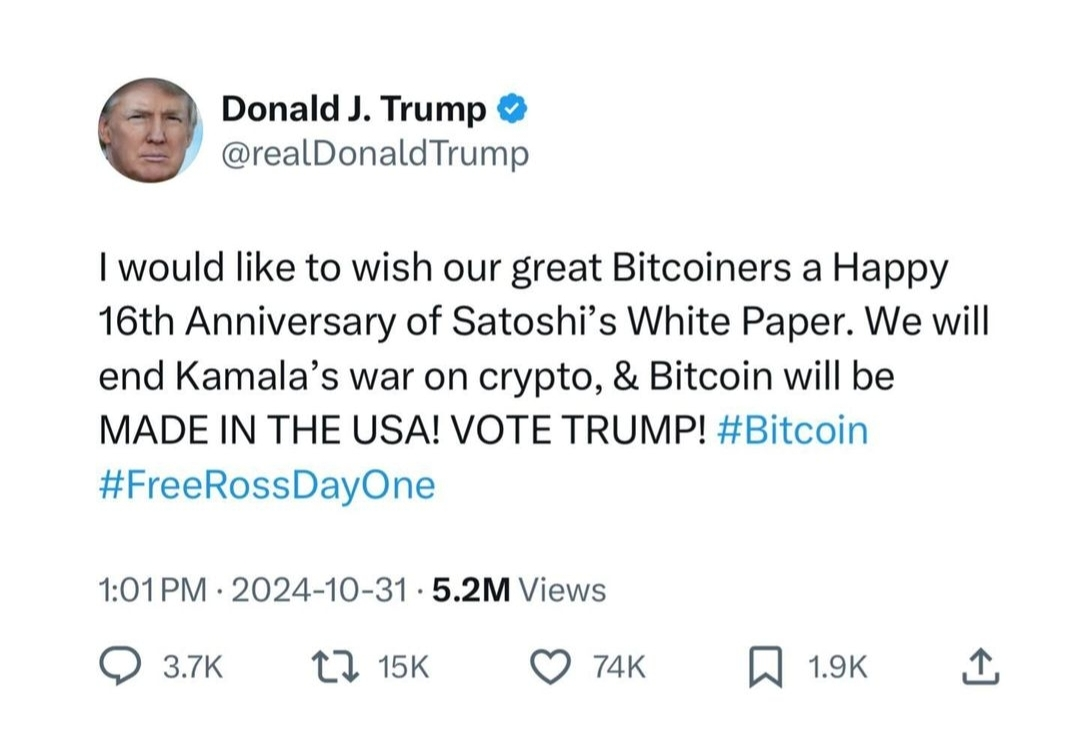Click the 1:01 PM timestamp
The width and height of the screenshot is (1080, 742).
pyautogui.click(x=151, y=590)
